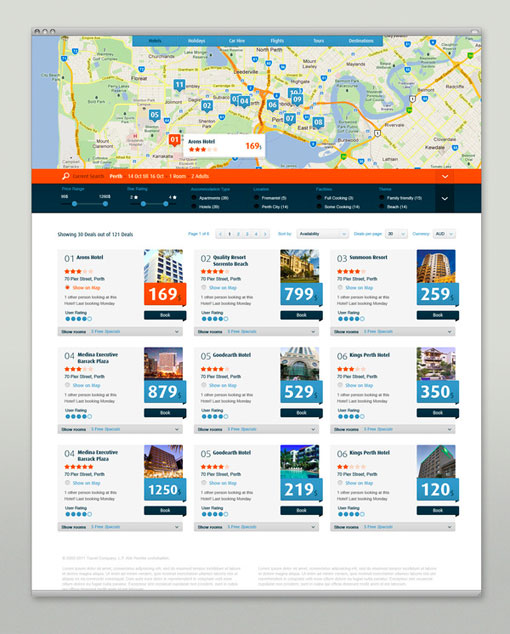Viewport: 510px width, 634px height.
Task: Click the magnifier icon beside Current Search
Action: [x=66, y=176]
